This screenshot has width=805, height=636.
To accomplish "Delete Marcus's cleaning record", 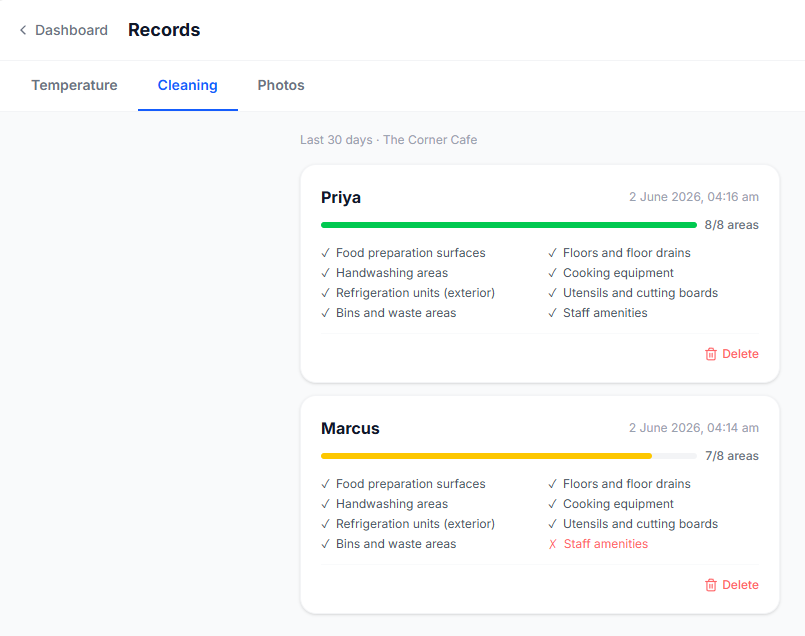I will (x=732, y=585).
